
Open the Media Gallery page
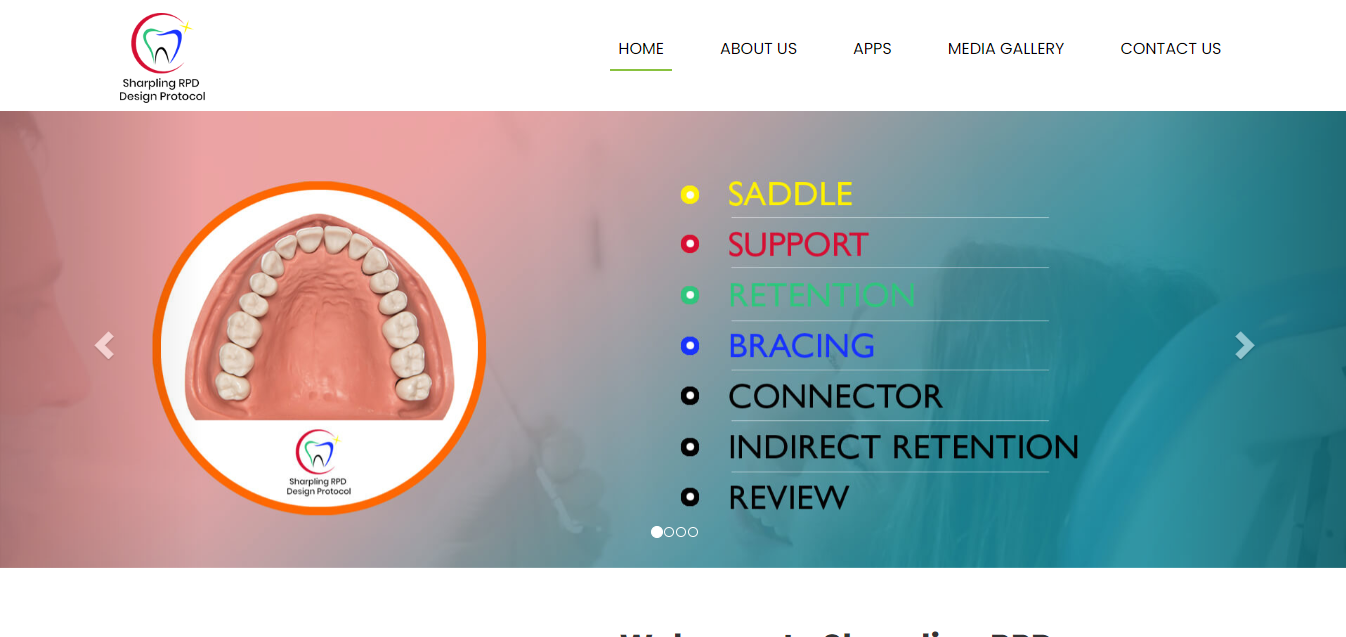(1006, 48)
